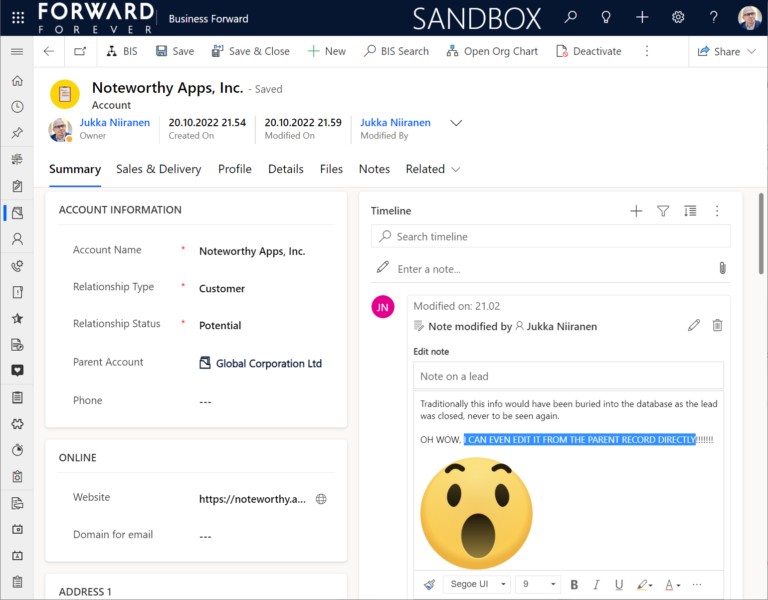The height and width of the screenshot is (600, 768).
Task: Toggle bold formatting in note editor
Action: (574, 585)
